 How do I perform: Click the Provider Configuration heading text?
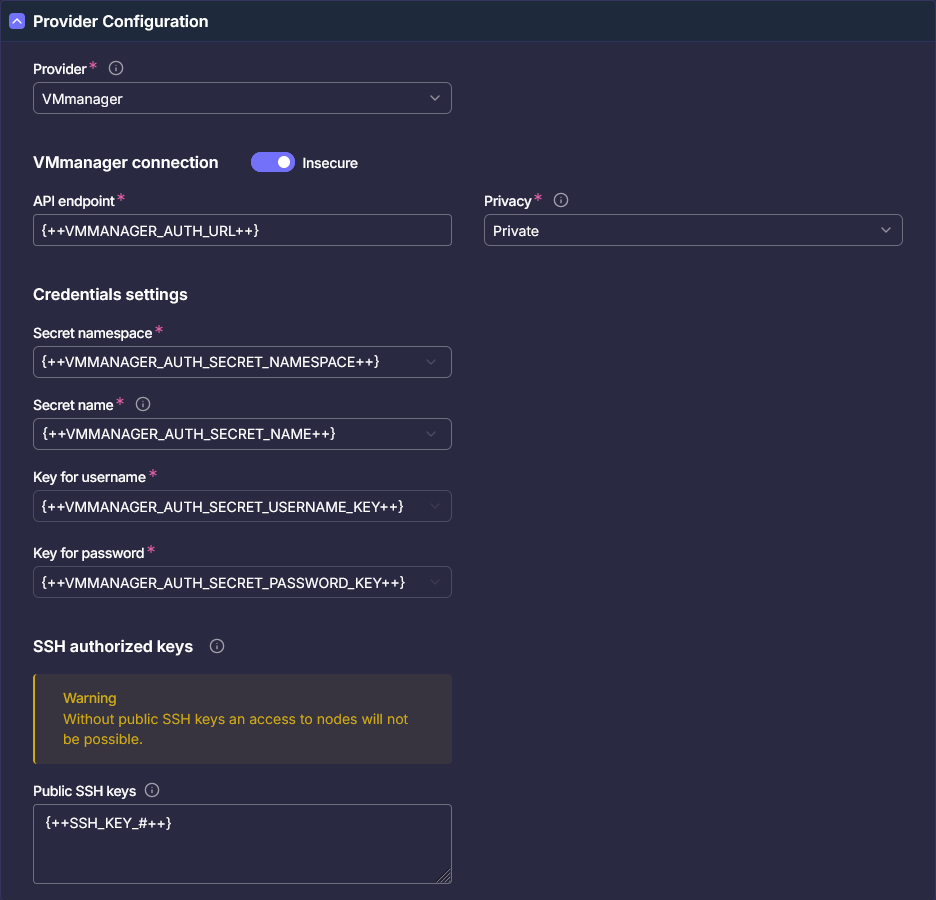point(121,21)
